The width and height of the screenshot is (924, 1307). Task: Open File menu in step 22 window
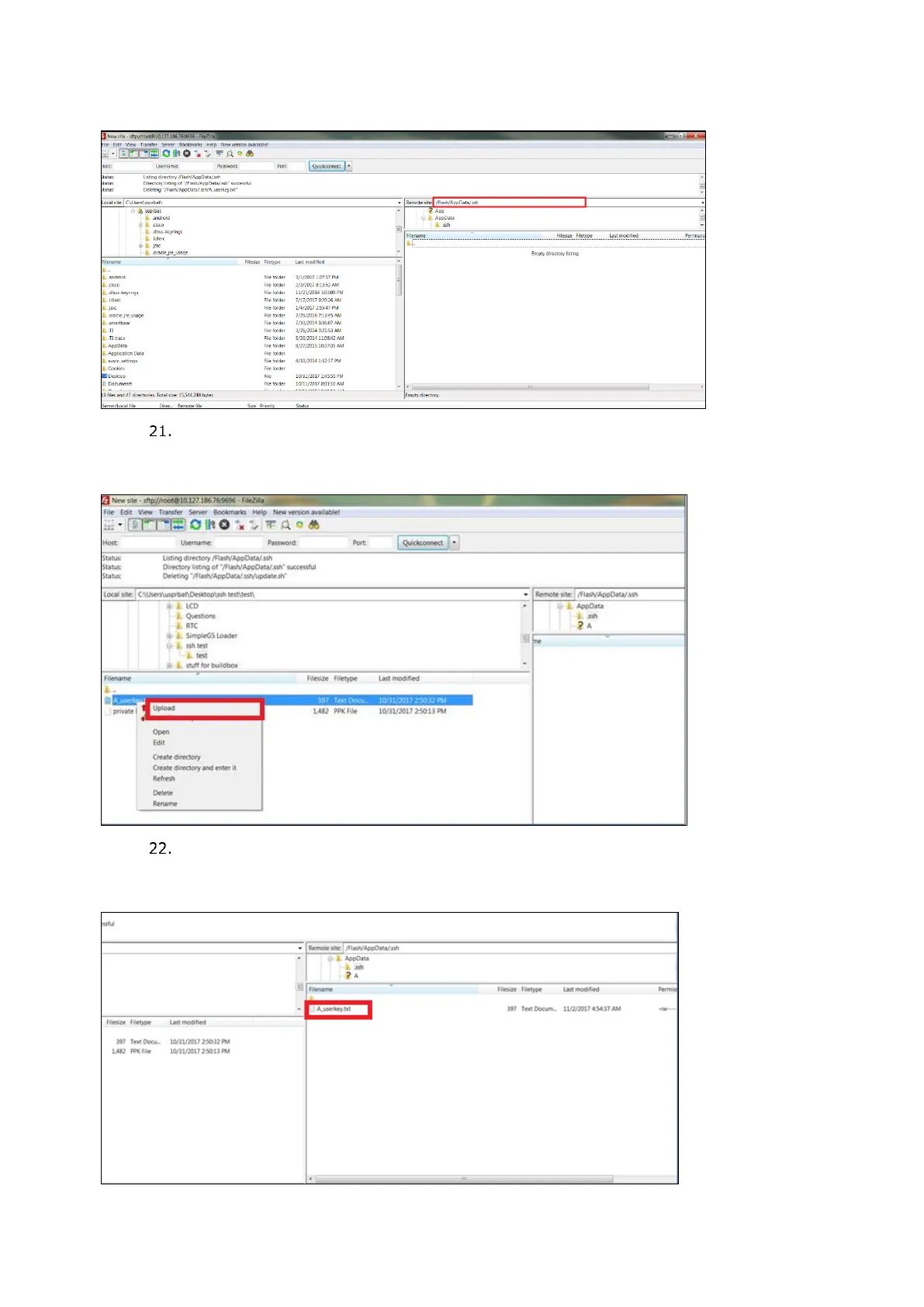(x=109, y=512)
